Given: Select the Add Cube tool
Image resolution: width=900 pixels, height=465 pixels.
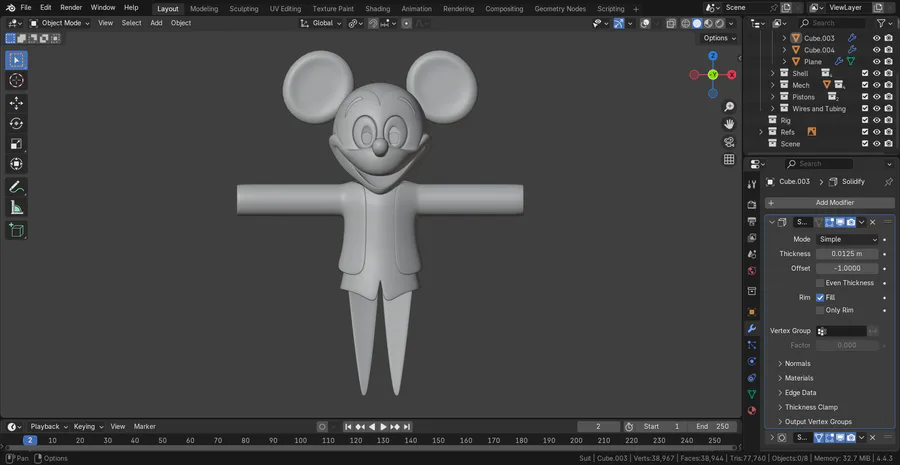Looking at the screenshot, I should click(x=16, y=230).
